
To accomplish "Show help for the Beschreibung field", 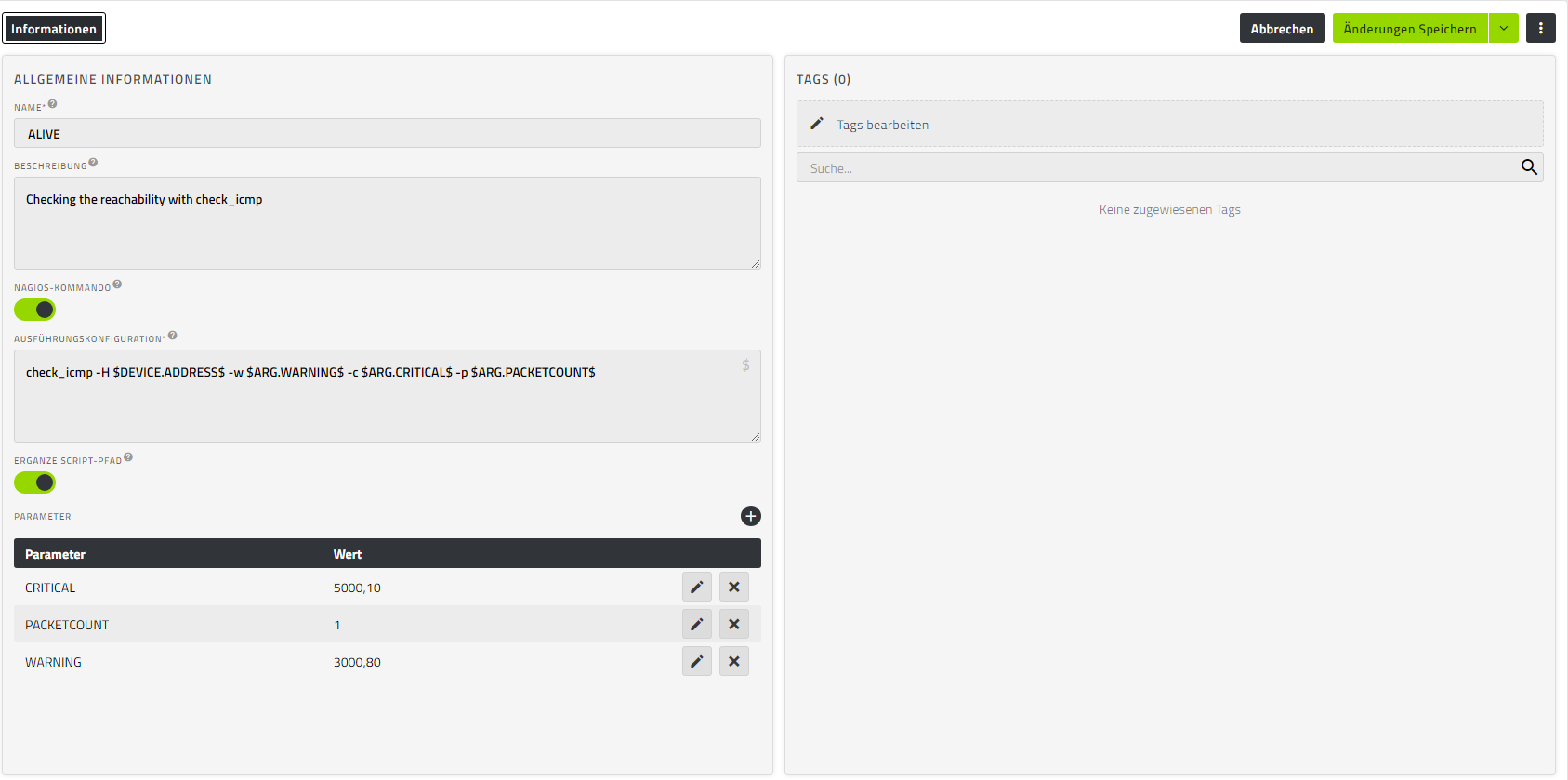I will click(93, 163).
